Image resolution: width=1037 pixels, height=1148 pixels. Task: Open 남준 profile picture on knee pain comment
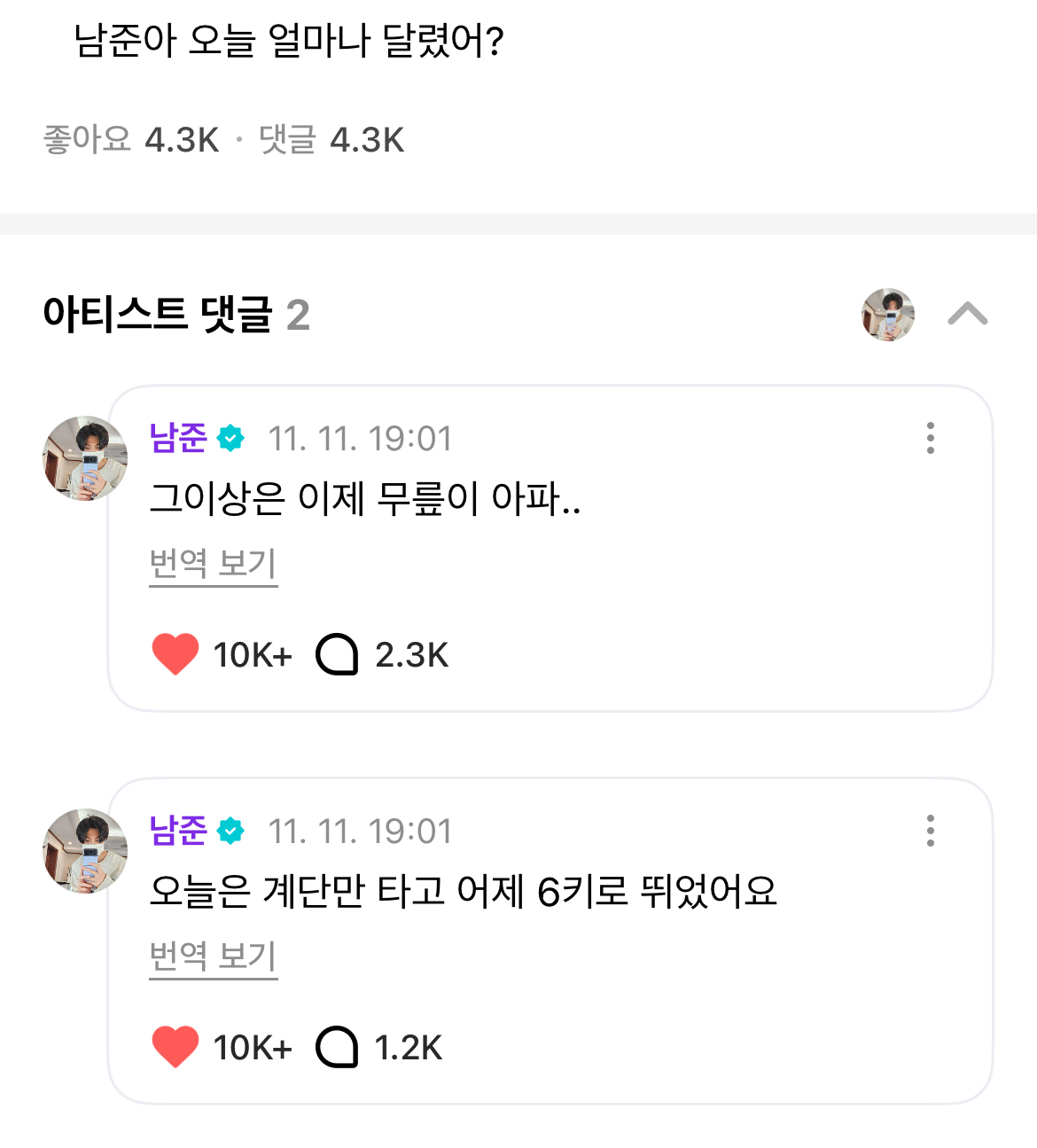click(x=85, y=458)
